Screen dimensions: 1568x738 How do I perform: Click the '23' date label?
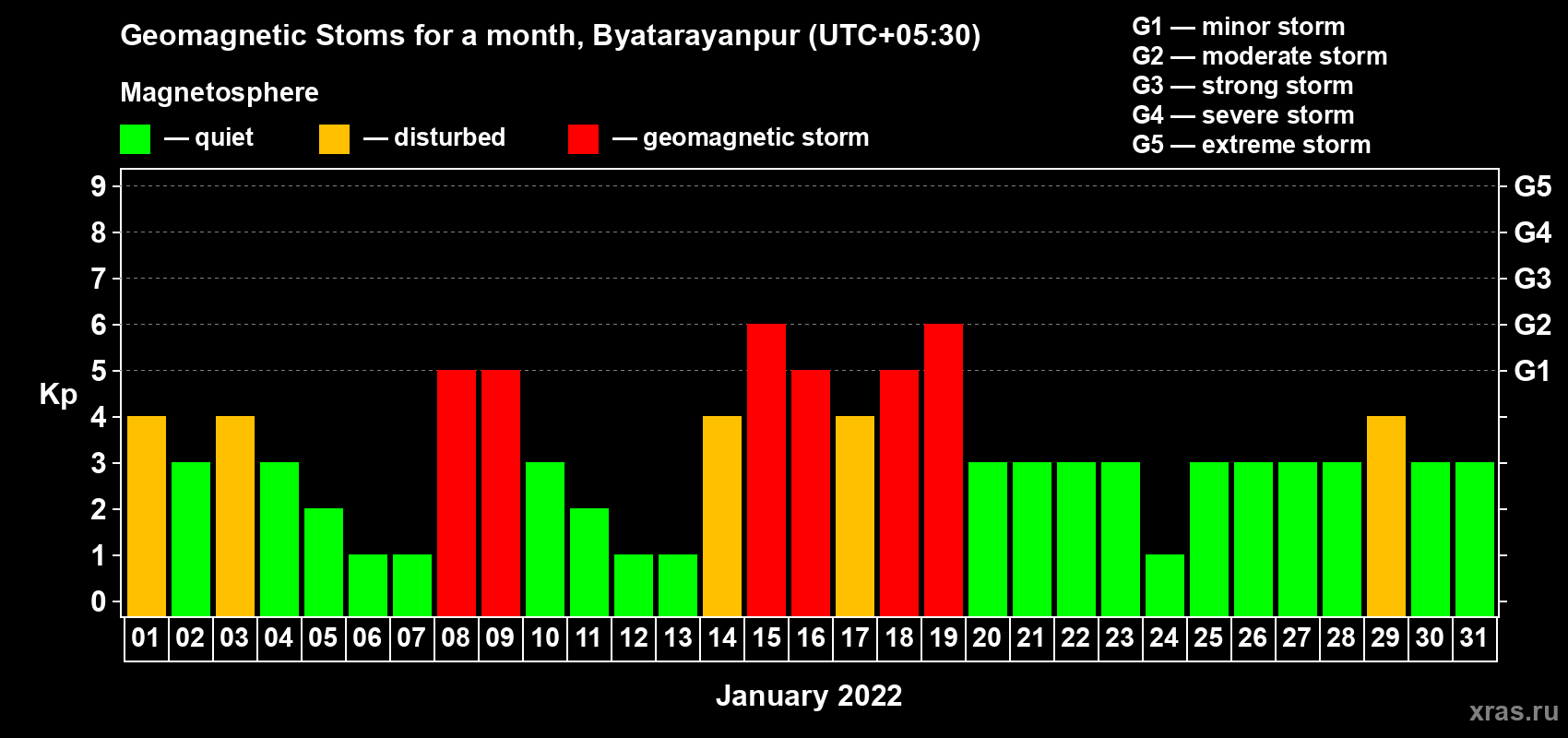click(1120, 637)
